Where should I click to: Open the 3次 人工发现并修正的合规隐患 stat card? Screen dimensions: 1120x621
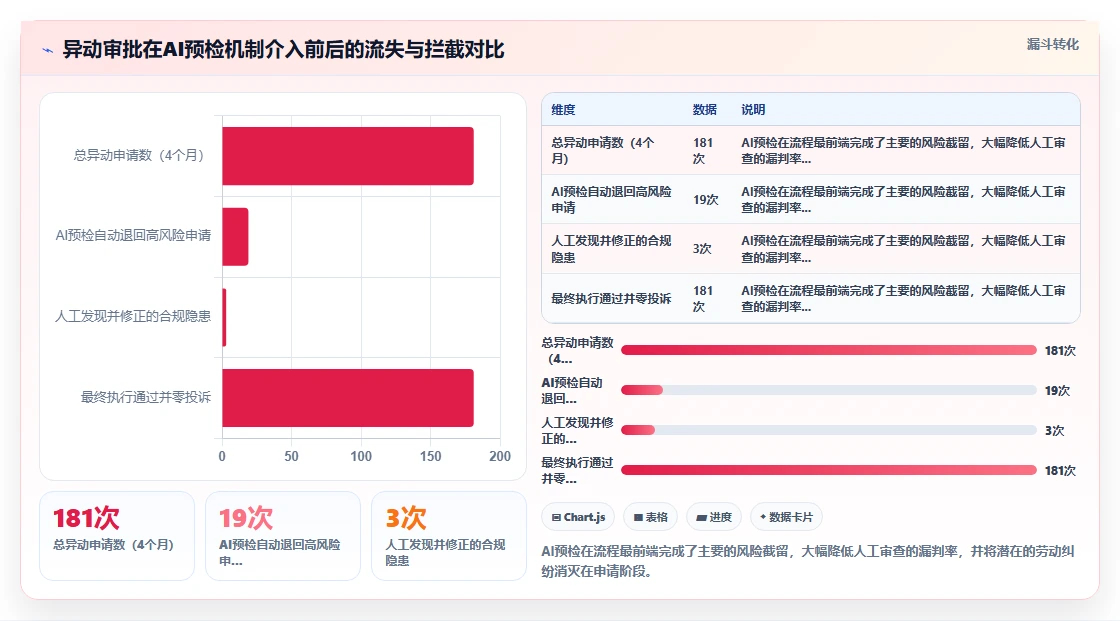point(449,536)
